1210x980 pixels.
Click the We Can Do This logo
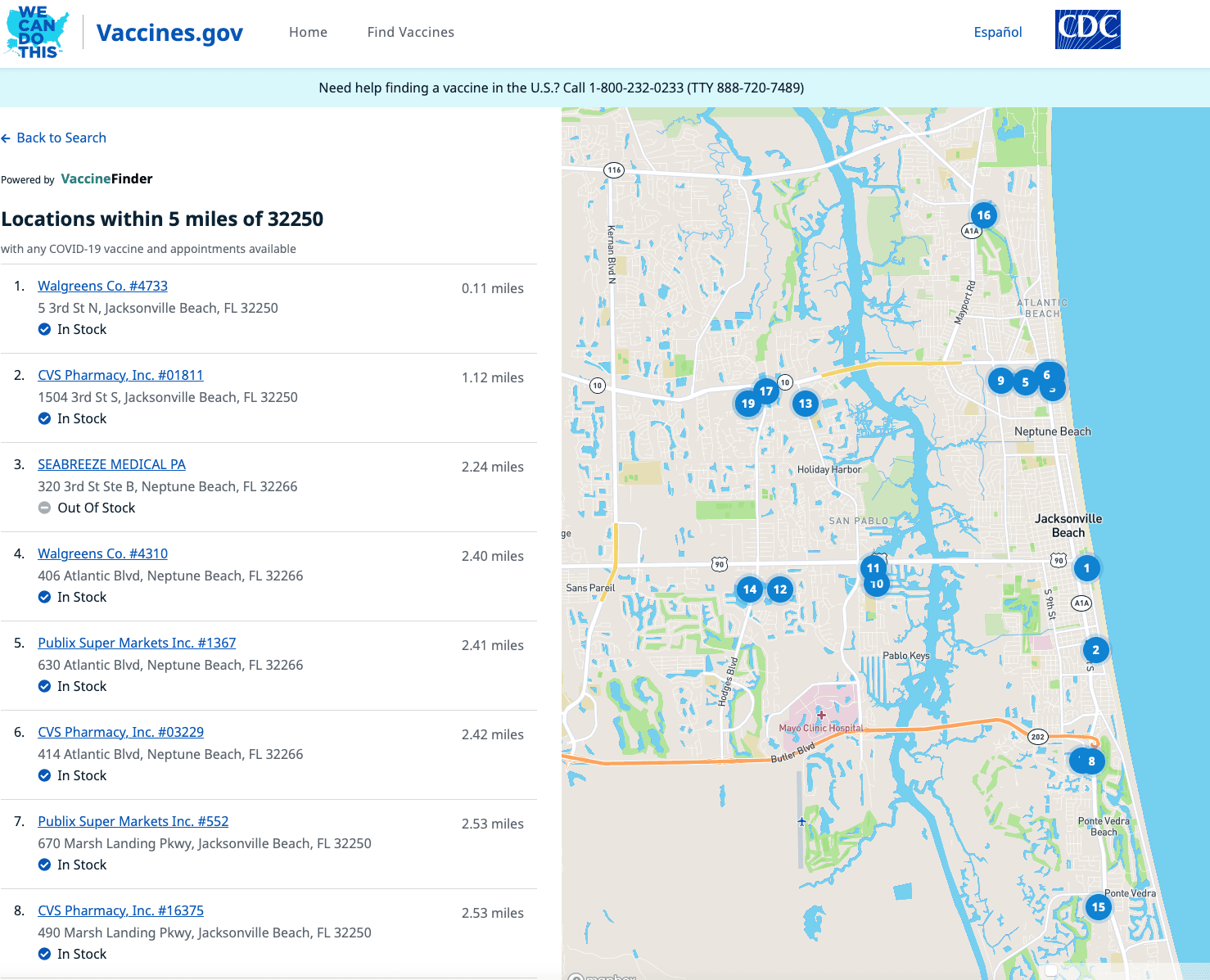click(37, 33)
